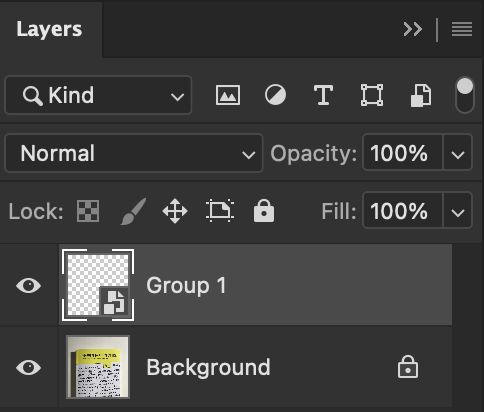This screenshot has height=412, width=484.
Task: Filter for pixel layers
Action: [228, 95]
